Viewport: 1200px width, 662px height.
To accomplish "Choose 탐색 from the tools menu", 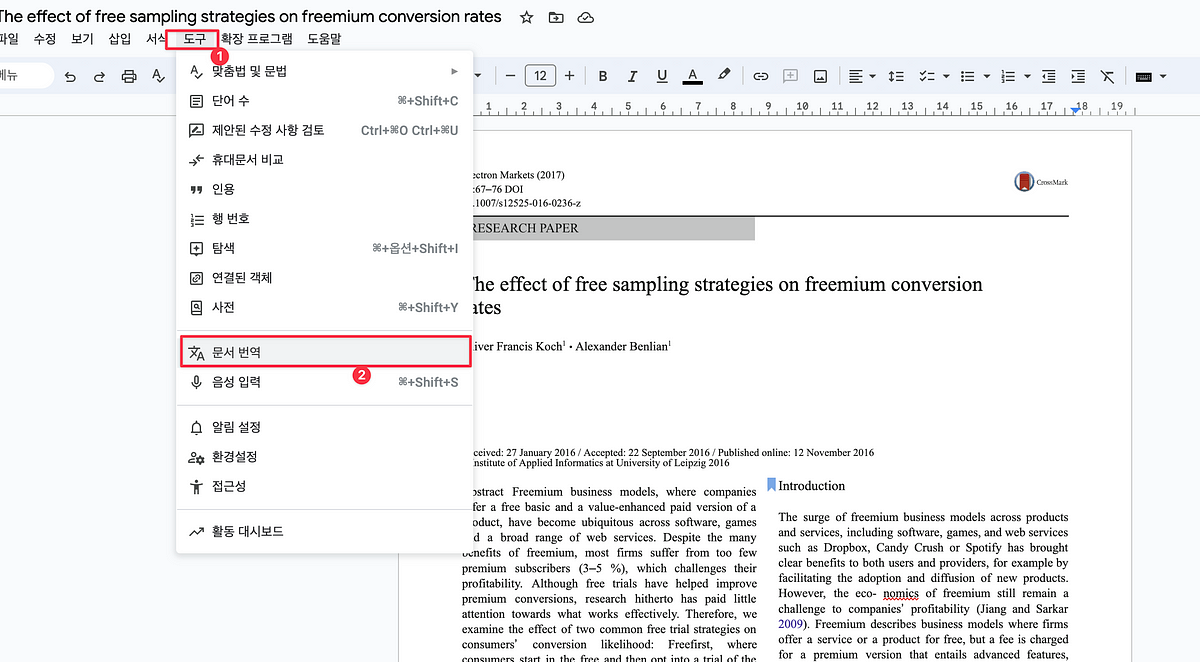I will (322, 248).
